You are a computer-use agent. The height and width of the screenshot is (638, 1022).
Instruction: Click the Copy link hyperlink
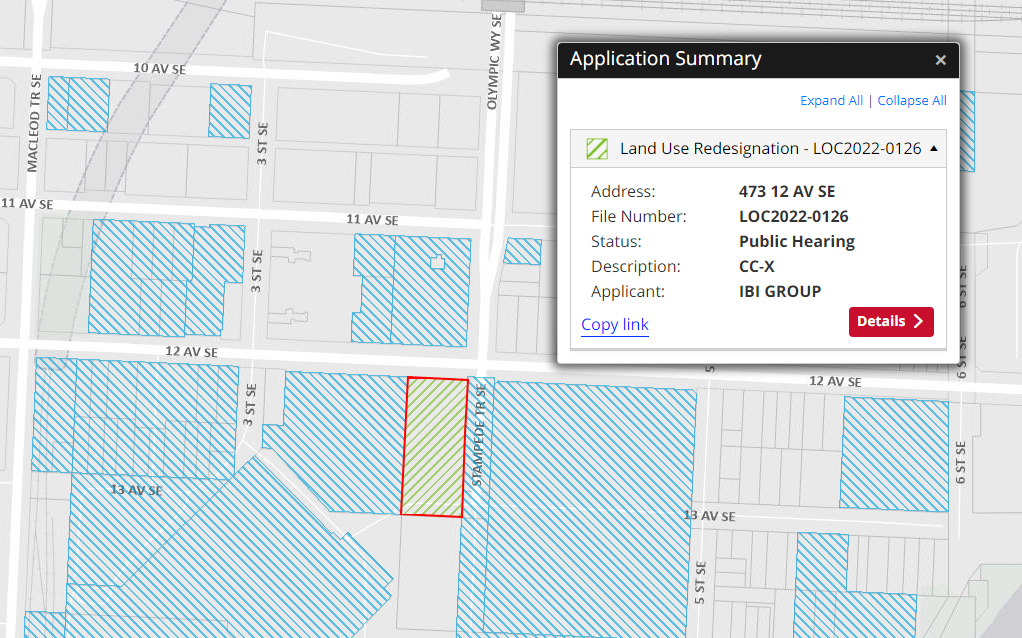(615, 324)
